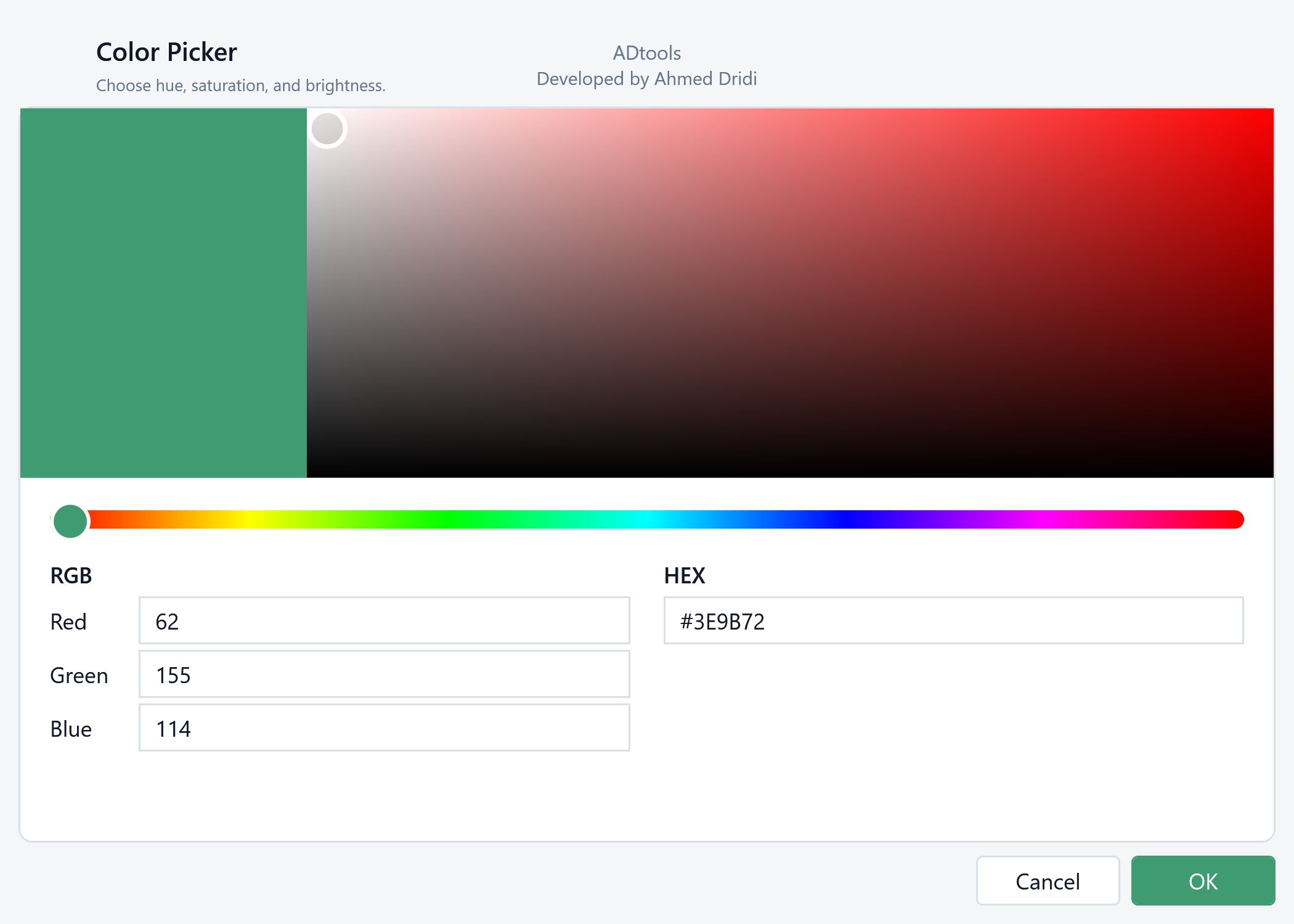Click the Green value input field
This screenshot has height=924, width=1294.
(x=384, y=675)
